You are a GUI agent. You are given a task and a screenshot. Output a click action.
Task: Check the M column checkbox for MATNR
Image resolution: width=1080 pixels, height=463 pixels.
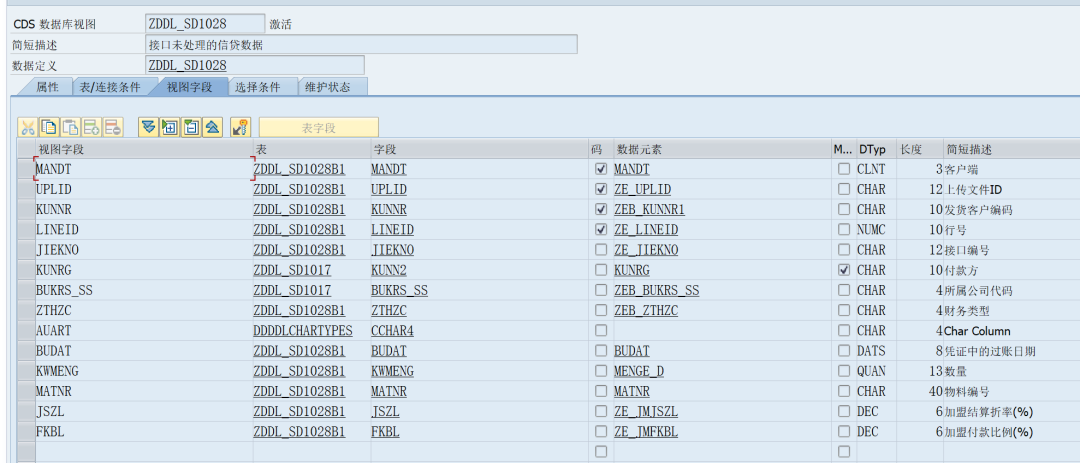pos(844,391)
